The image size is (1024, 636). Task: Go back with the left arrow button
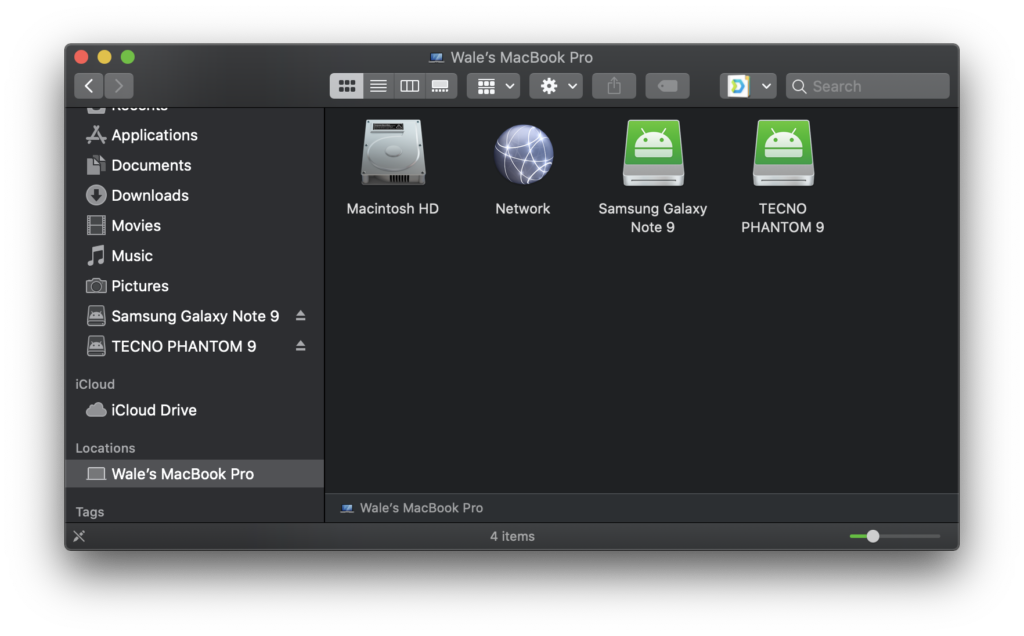tap(89, 86)
